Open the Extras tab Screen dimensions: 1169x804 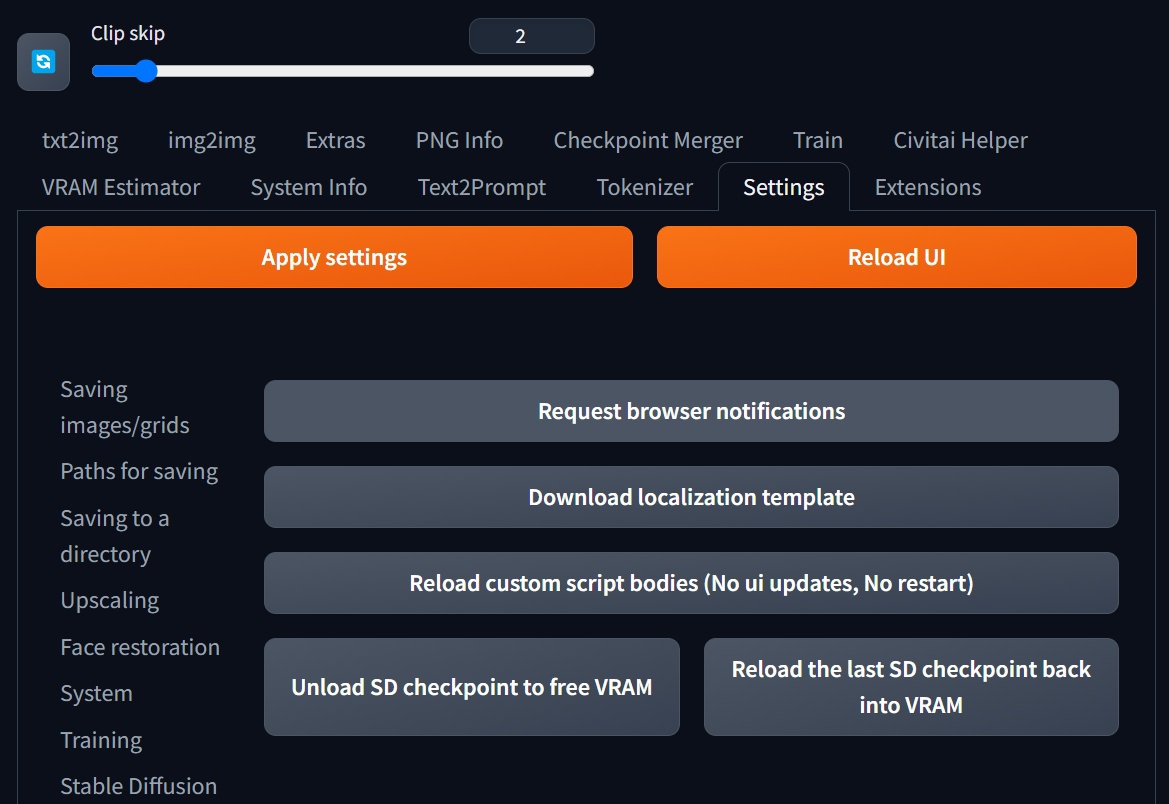coord(335,140)
